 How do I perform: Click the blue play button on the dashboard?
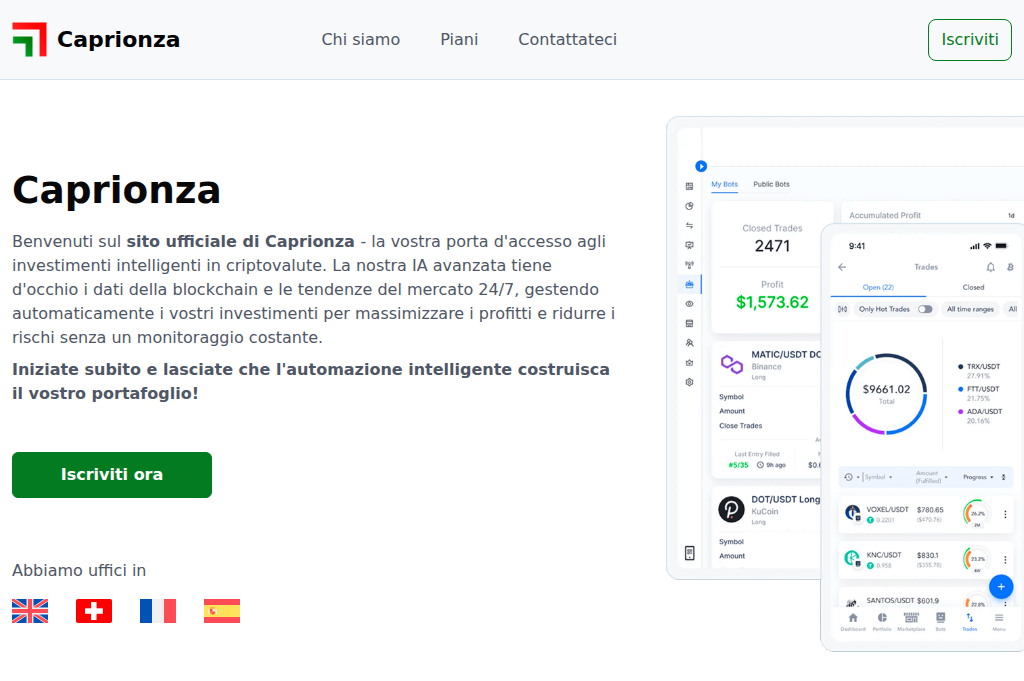pos(701,166)
